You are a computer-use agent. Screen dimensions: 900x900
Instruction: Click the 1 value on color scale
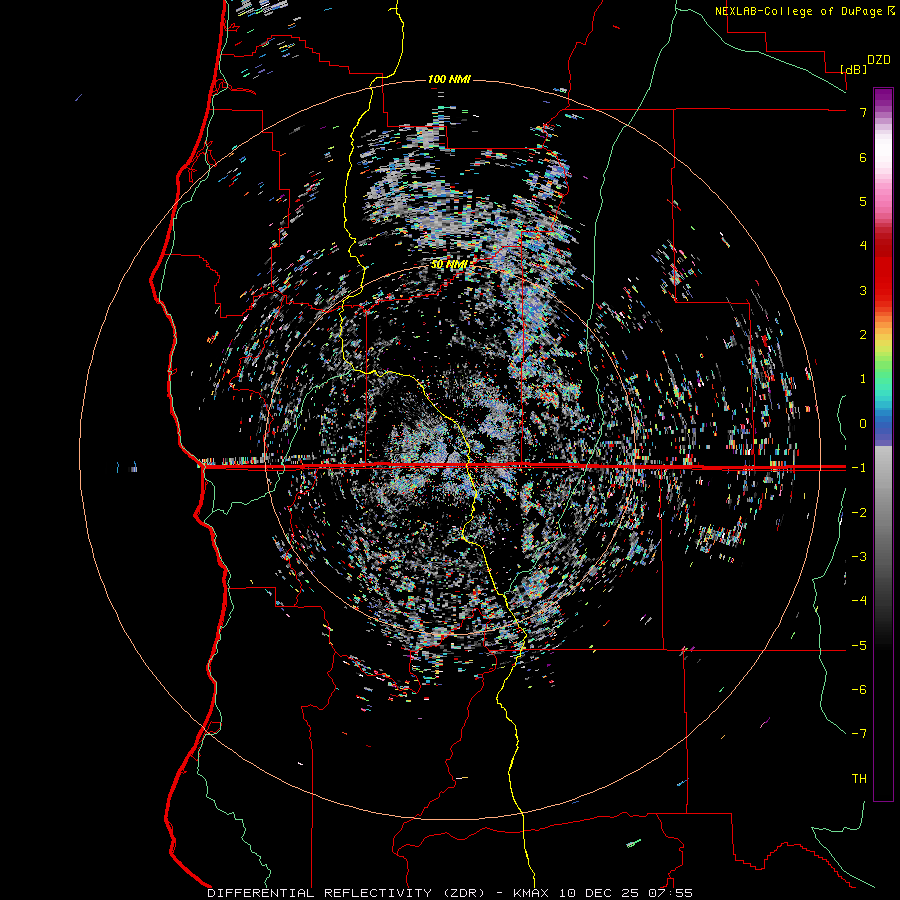(x=863, y=379)
